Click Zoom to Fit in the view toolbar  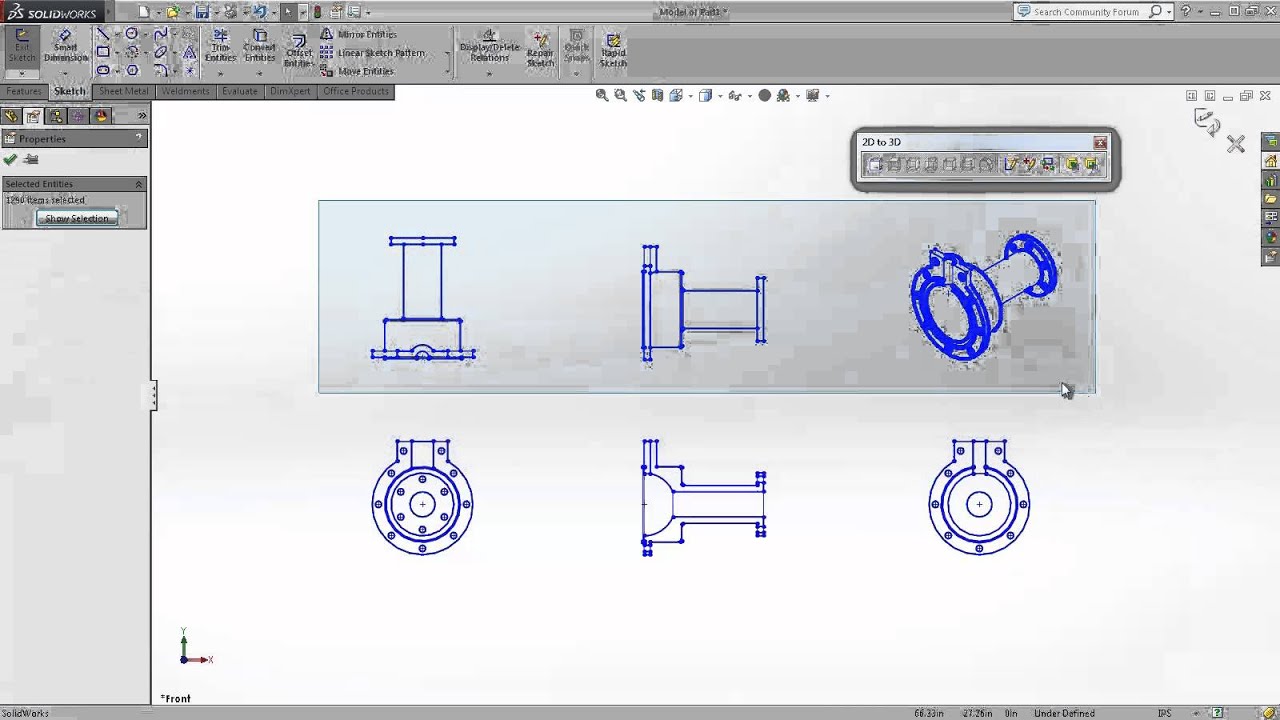click(x=602, y=95)
